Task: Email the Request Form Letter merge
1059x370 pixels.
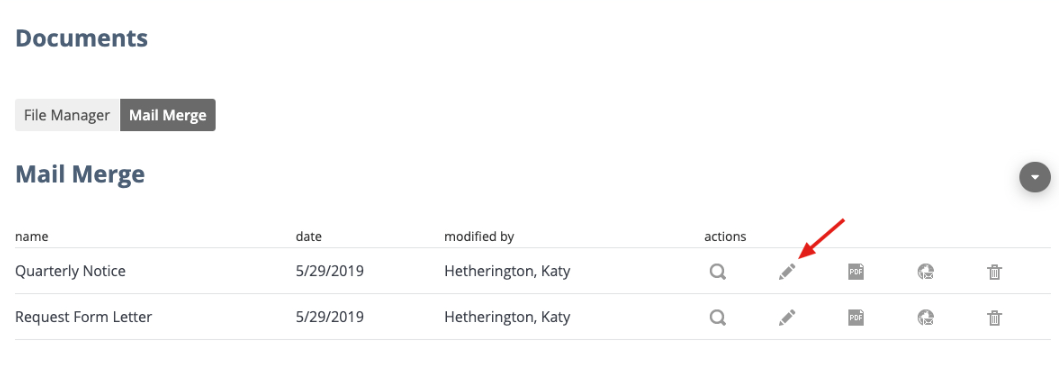Action: (925, 317)
